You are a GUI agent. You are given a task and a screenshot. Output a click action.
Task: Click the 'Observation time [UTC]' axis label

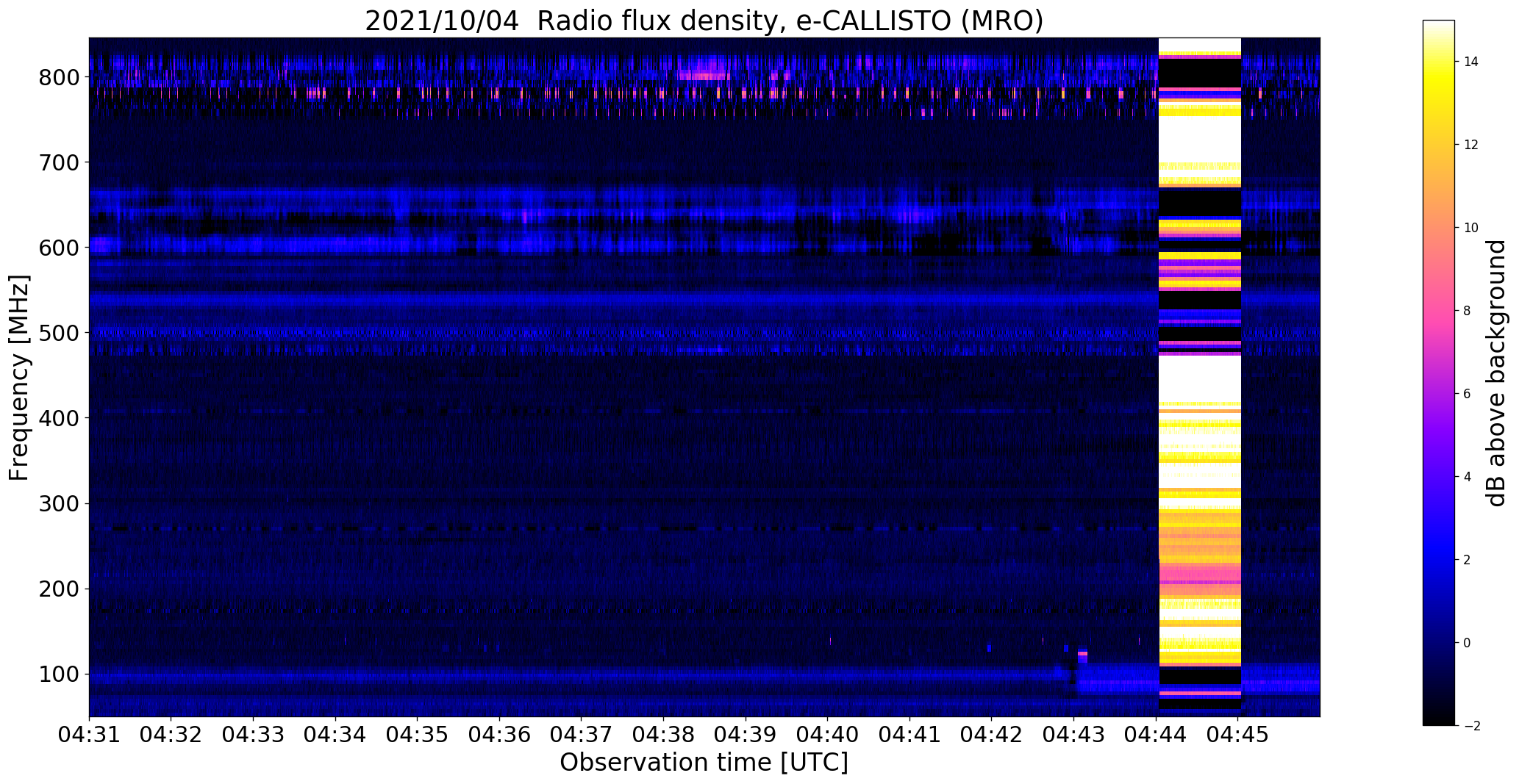pyautogui.click(x=704, y=763)
